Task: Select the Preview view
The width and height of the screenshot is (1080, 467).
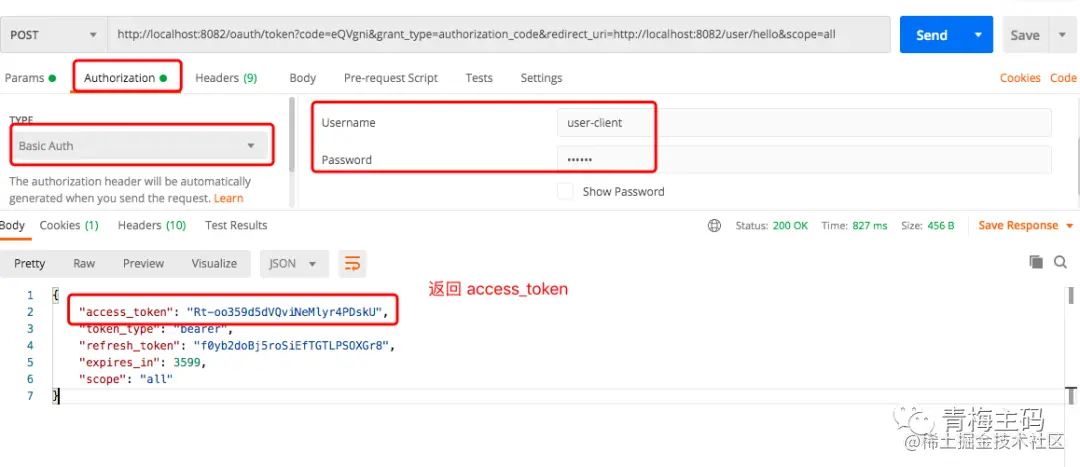Action: tap(143, 263)
